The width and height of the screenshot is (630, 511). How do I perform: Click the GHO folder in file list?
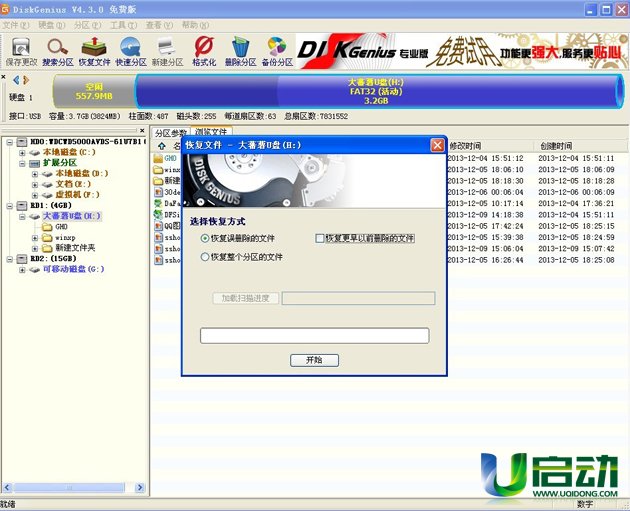pyautogui.click(x=165, y=158)
